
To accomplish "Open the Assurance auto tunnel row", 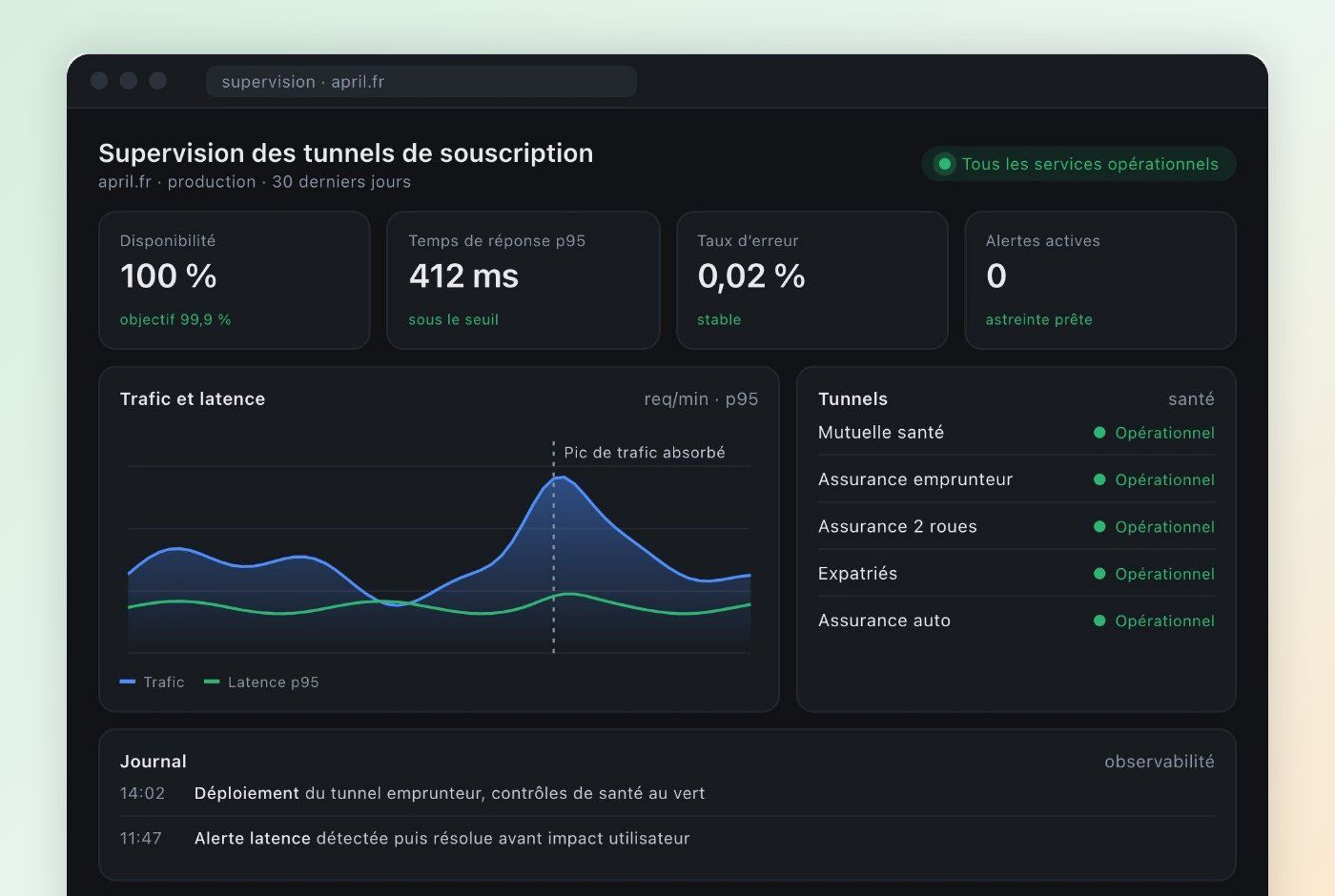I will click(1017, 621).
